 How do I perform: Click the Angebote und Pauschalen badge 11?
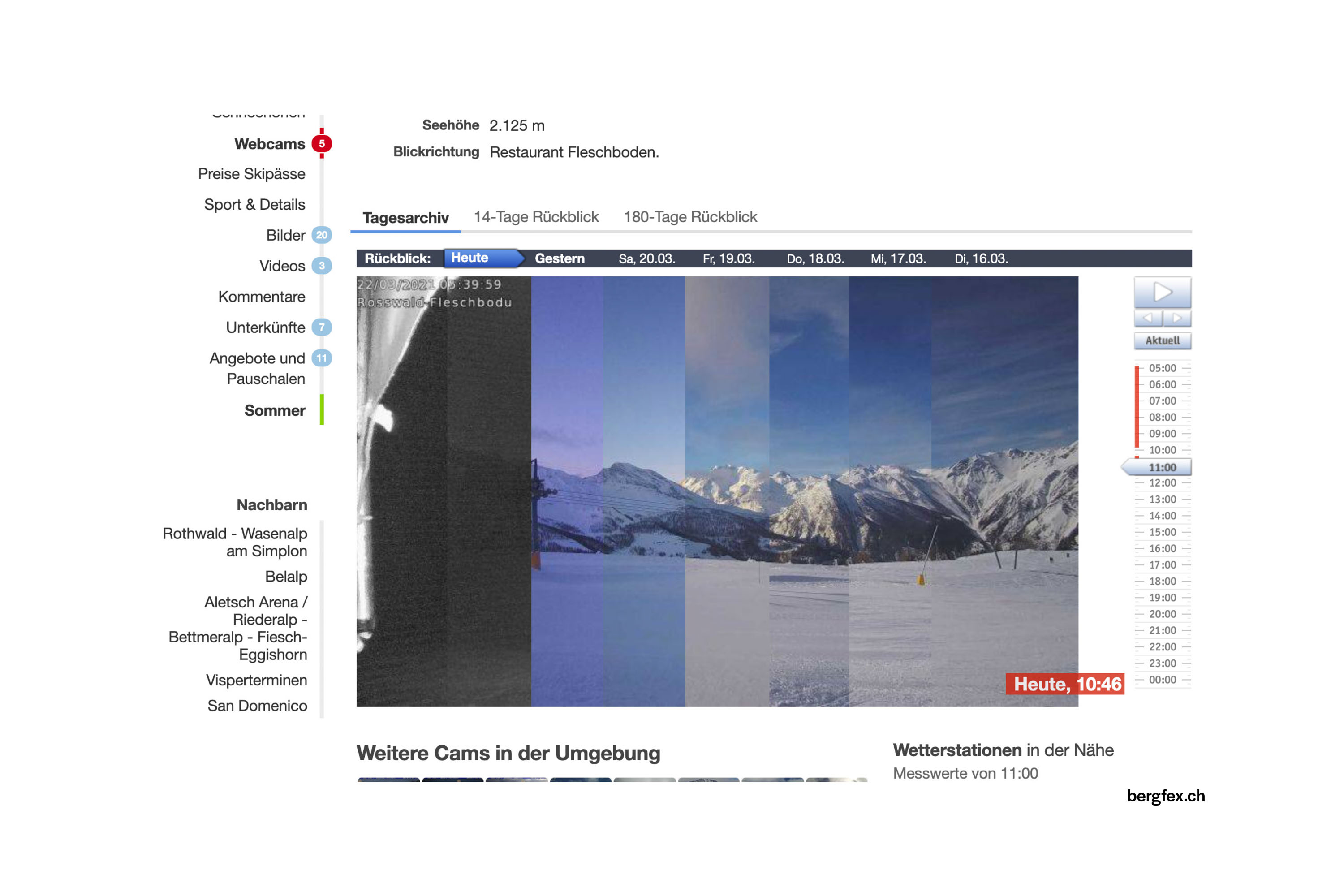click(x=322, y=358)
